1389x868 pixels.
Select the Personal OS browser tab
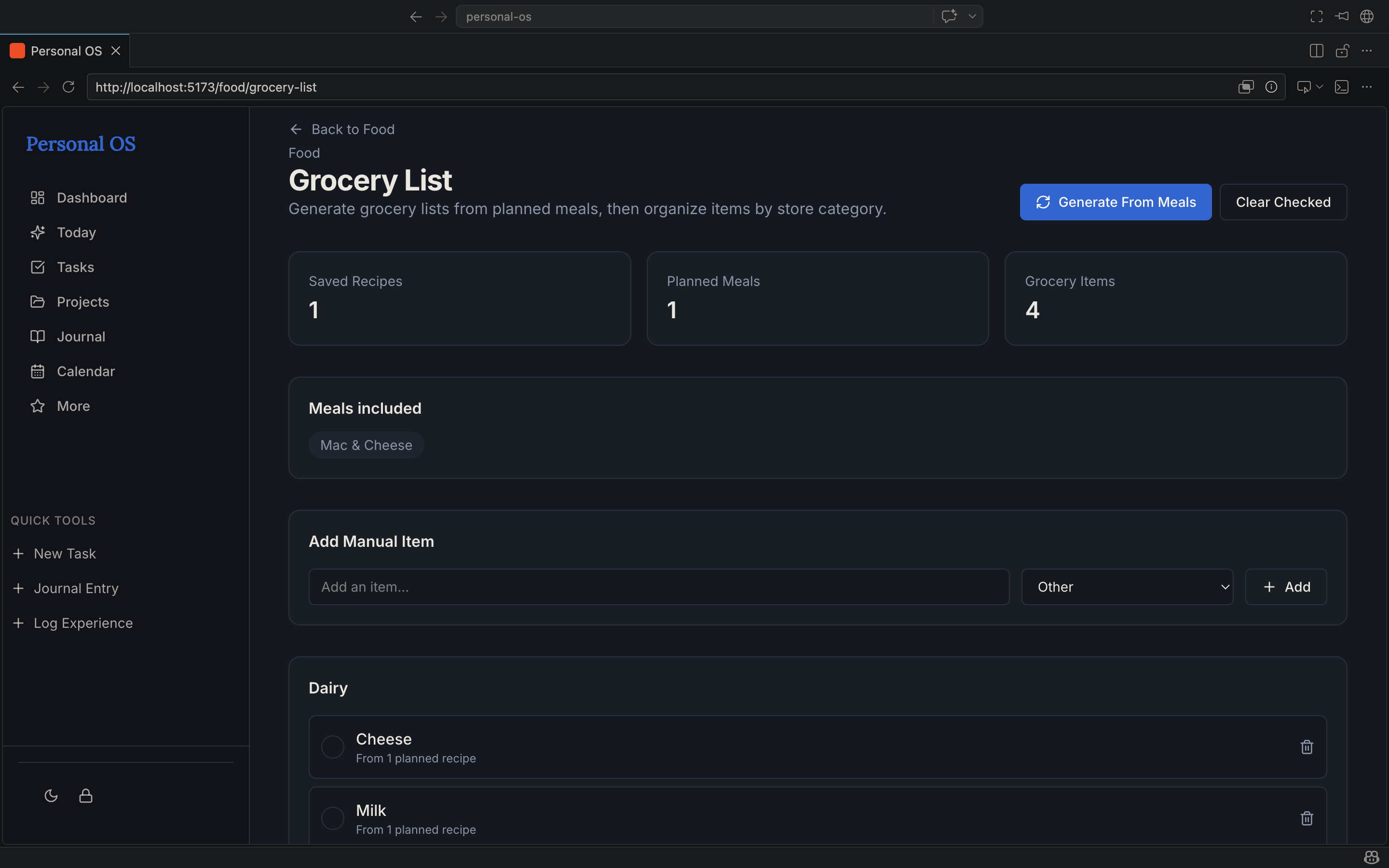click(65, 51)
